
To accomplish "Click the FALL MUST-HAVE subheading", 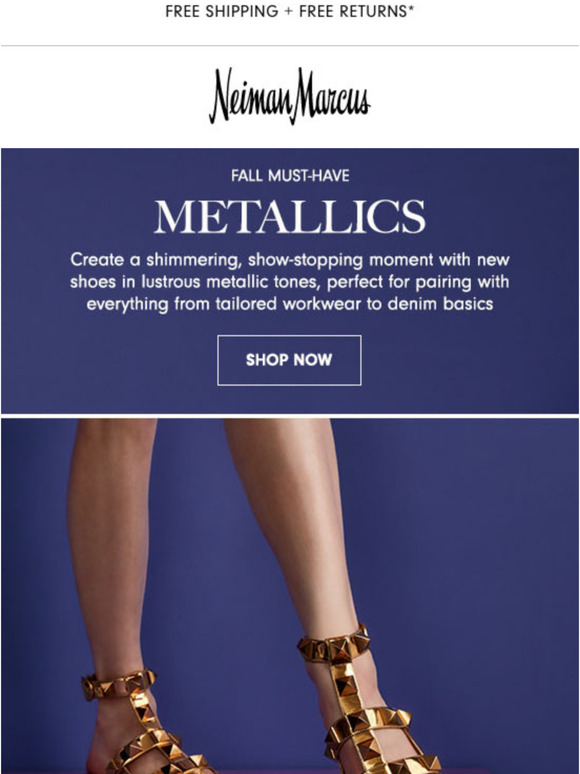I will tap(290, 176).
